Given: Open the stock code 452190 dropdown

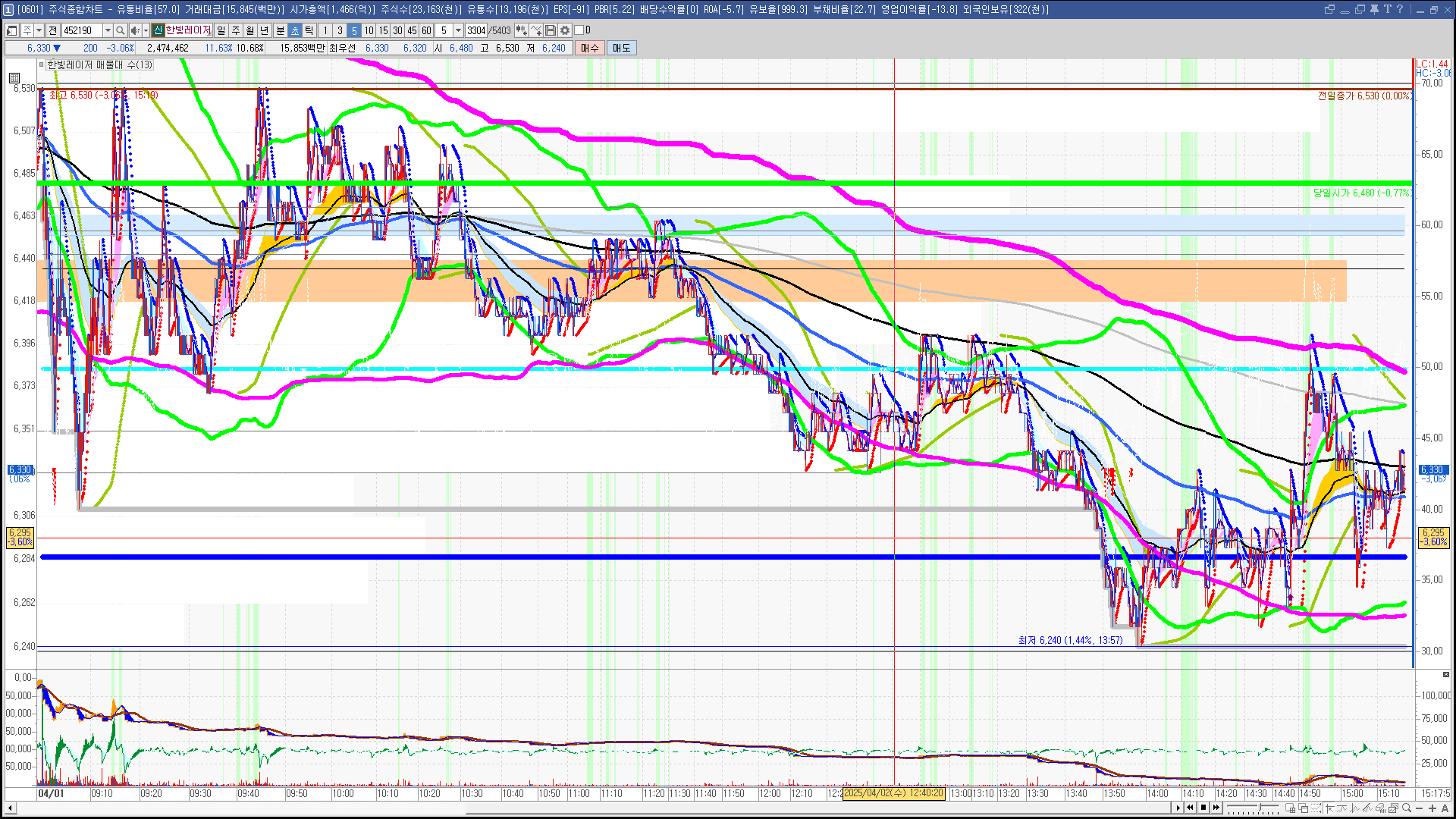Looking at the screenshot, I should 108,30.
